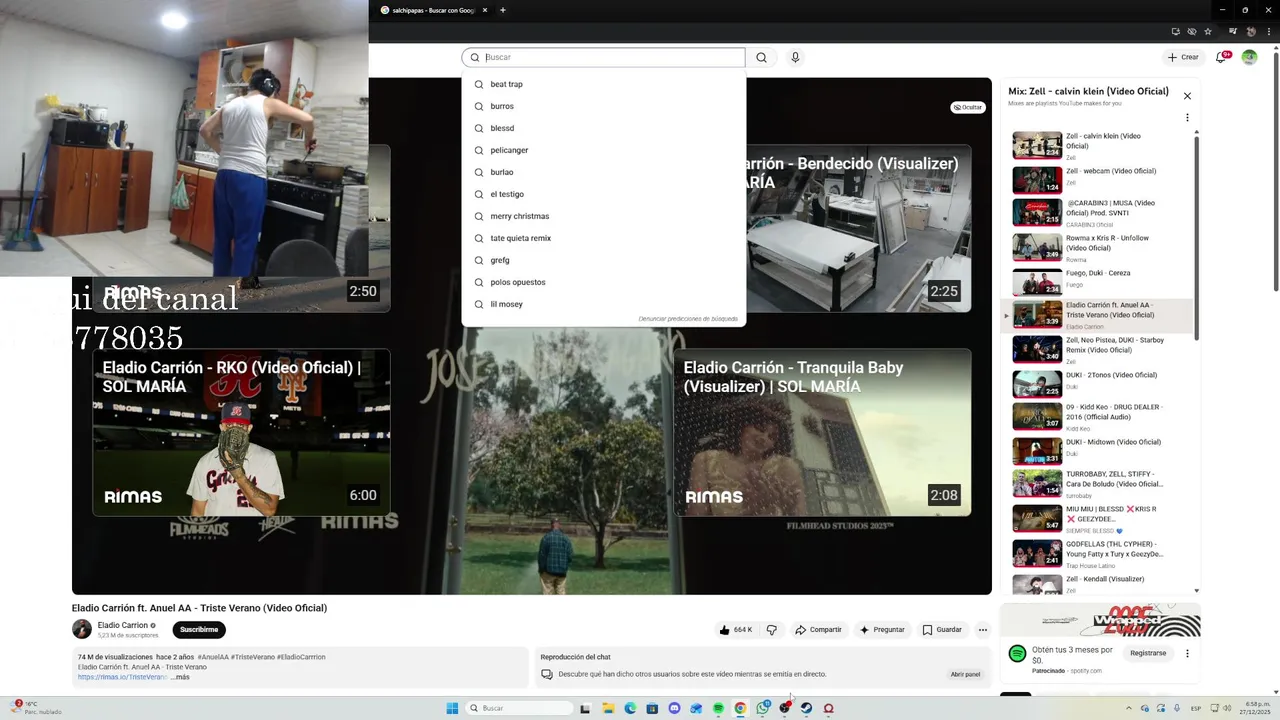Play 'DUKI - 2Tonos (Video Oficial)' from mix

(x=1098, y=384)
